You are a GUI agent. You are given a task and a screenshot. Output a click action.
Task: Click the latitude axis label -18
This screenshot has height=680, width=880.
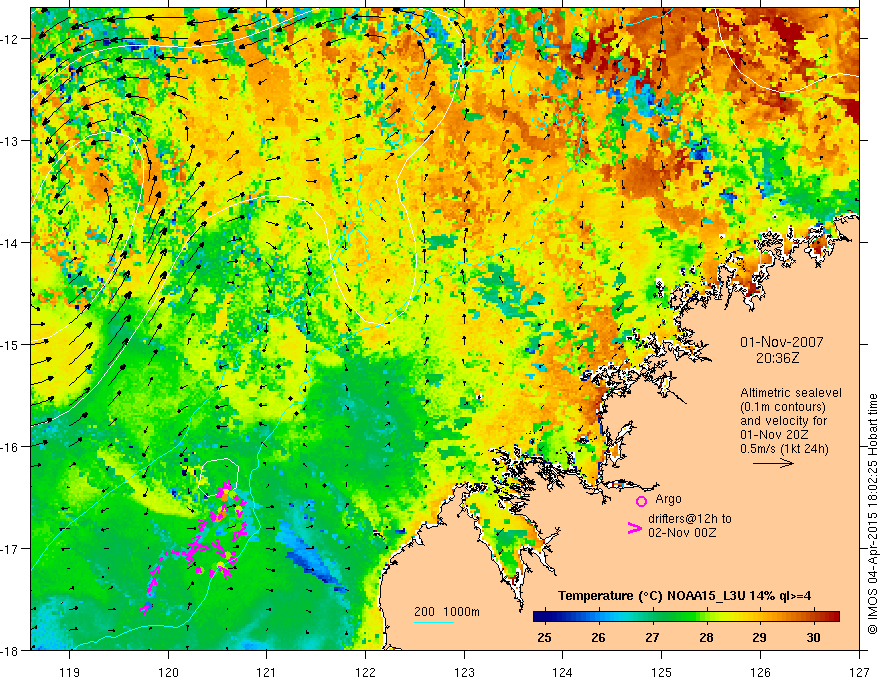click(10, 650)
